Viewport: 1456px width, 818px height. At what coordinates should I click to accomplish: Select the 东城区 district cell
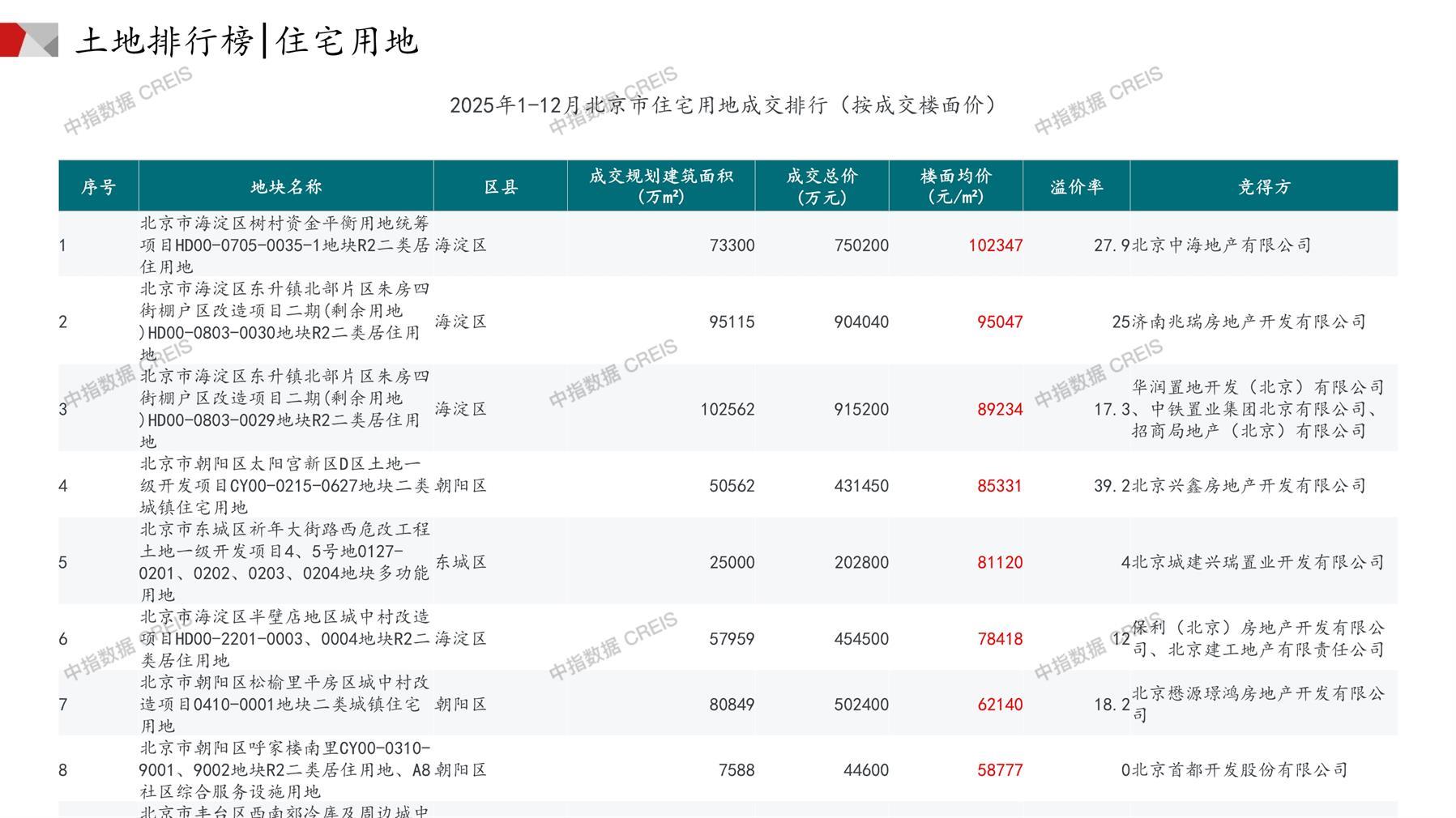point(461,563)
